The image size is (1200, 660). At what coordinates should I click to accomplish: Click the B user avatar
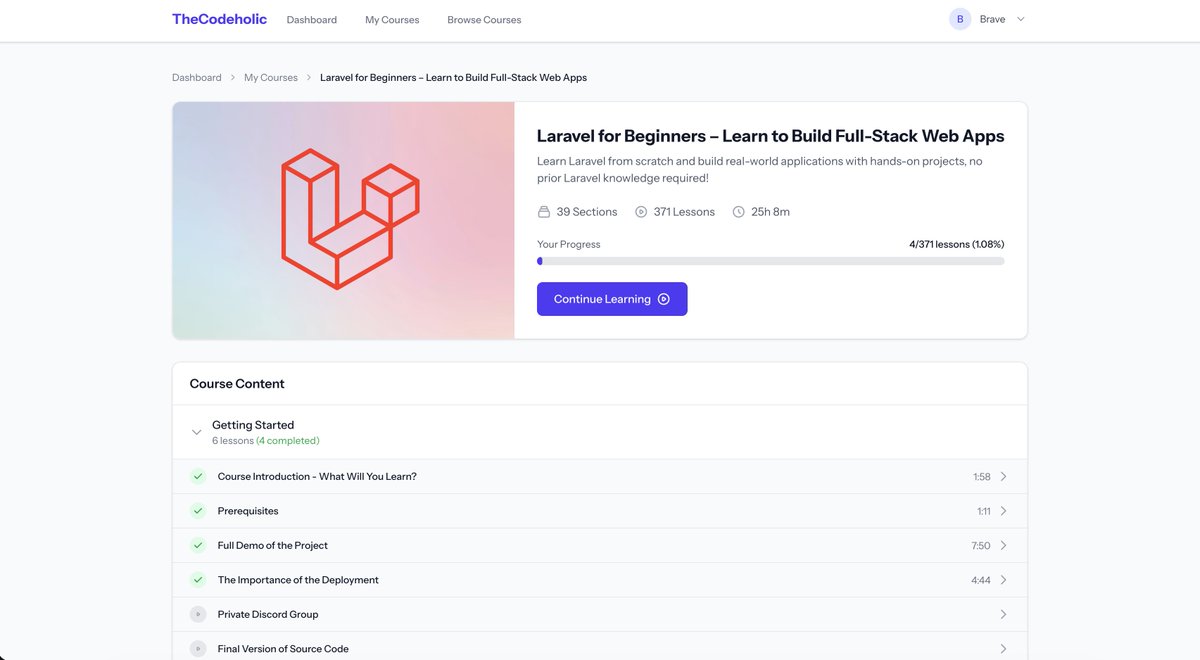960,19
